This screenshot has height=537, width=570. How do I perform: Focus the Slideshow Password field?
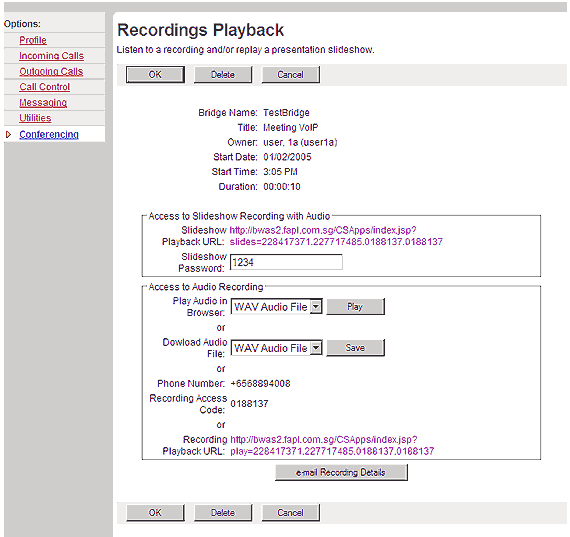[286, 262]
